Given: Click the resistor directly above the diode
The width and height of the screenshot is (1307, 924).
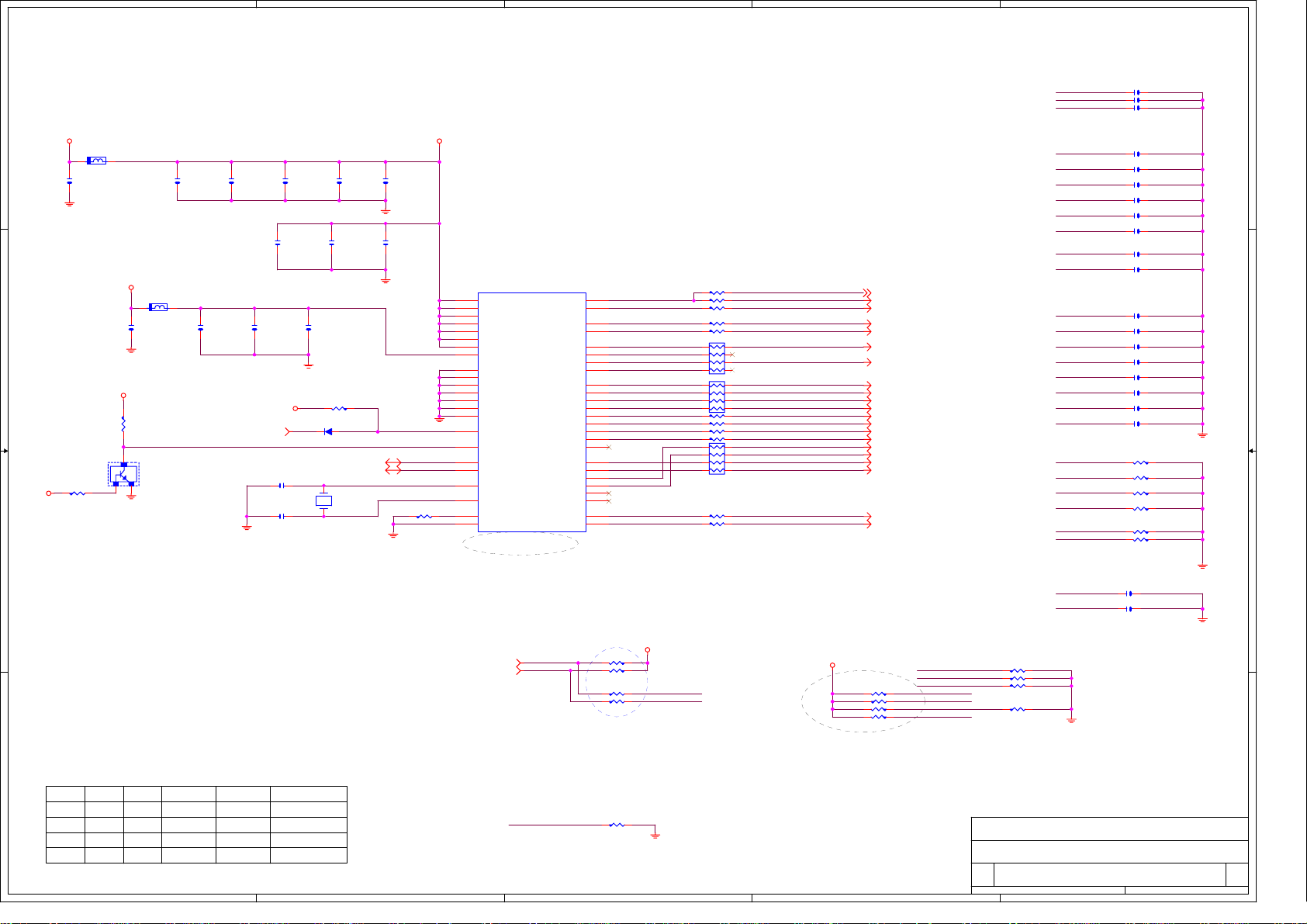Looking at the screenshot, I should pyautogui.click(x=339, y=408).
